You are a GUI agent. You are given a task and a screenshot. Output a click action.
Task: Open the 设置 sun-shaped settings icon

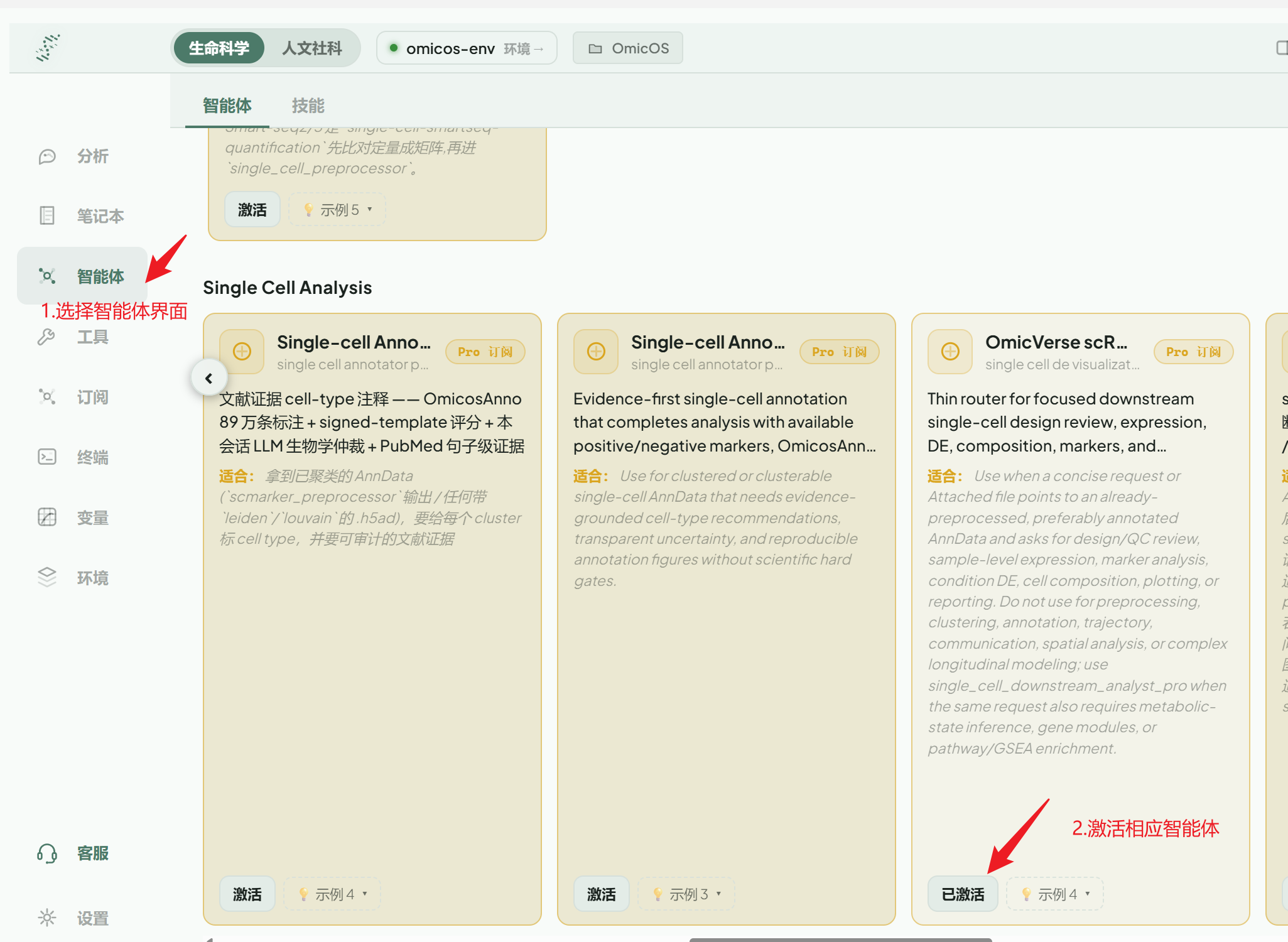[x=47, y=918]
